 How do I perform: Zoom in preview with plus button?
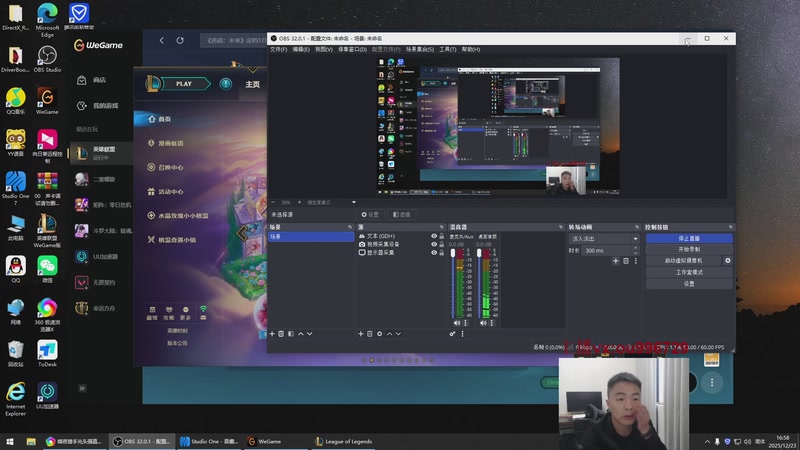point(299,203)
